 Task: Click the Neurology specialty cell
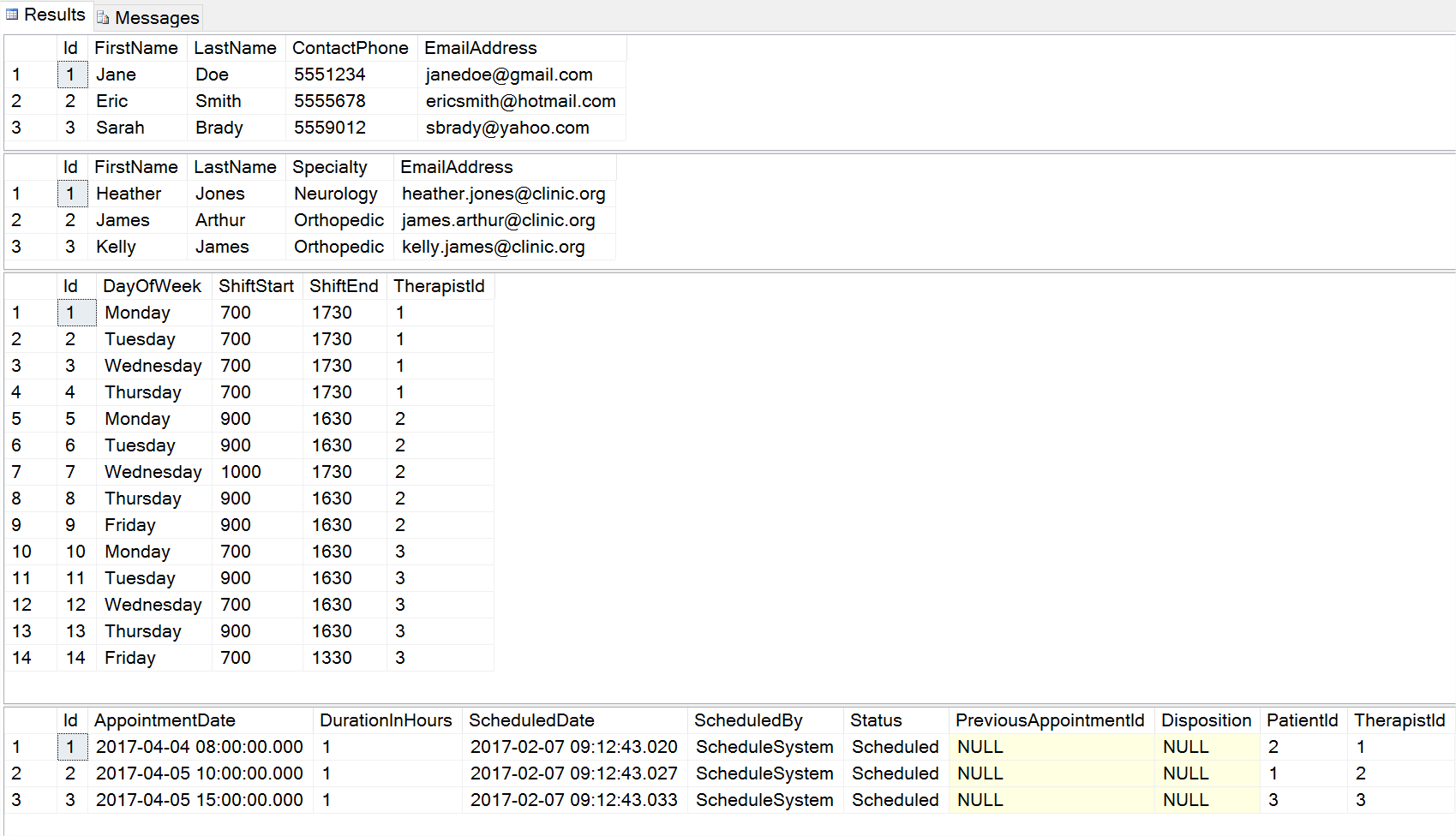tap(340, 194)
